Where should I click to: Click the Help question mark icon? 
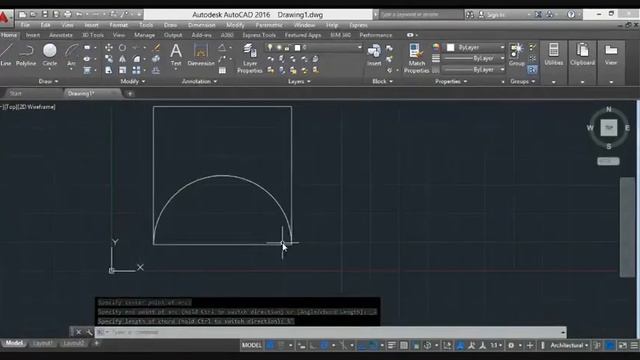click(571, 14)
